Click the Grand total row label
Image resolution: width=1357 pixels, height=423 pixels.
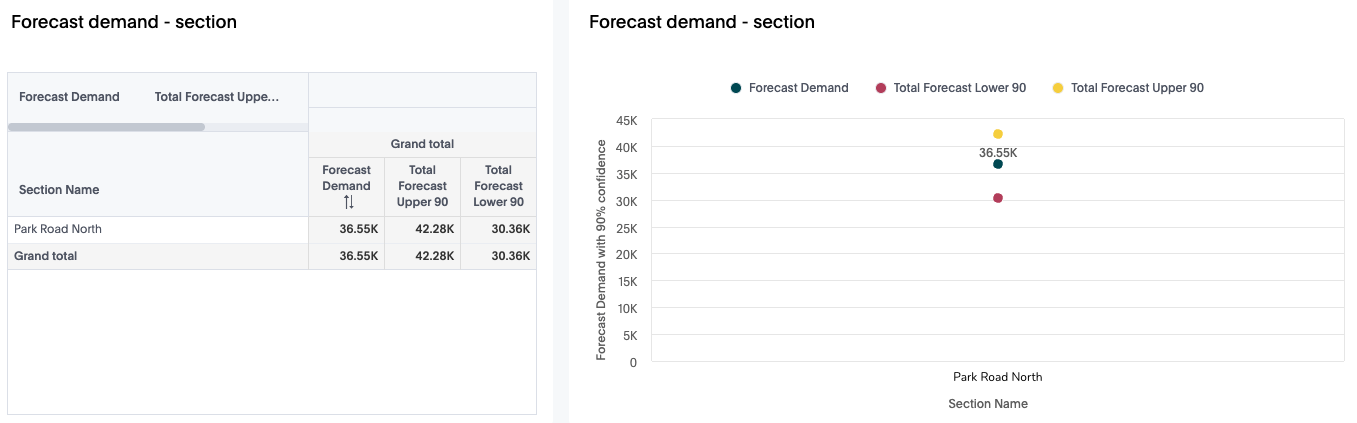(46, 256)
